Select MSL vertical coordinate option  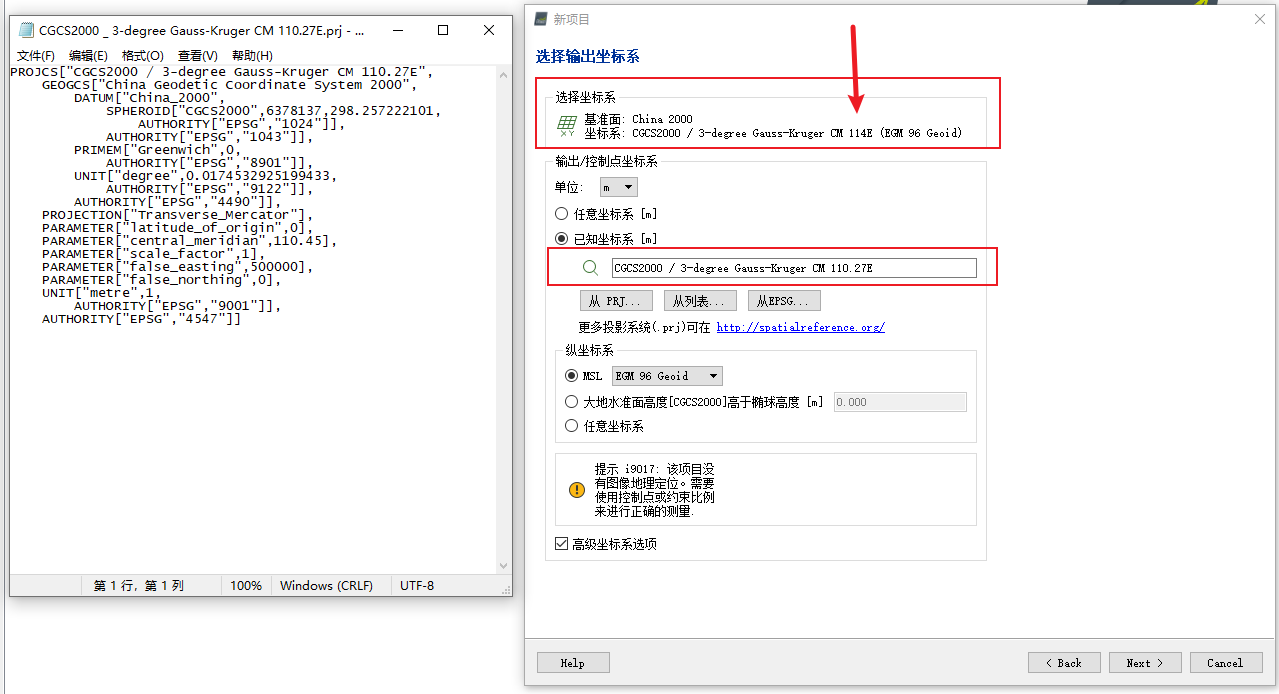[x=572, y=376]
